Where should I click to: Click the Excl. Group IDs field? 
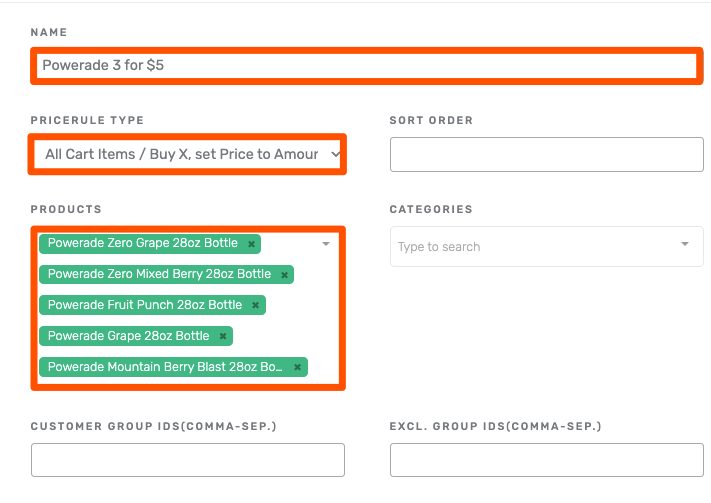click(x=546, y=460)
